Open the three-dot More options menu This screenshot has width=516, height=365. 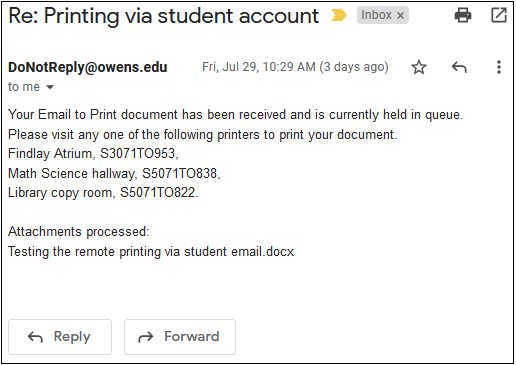point(499,67)
